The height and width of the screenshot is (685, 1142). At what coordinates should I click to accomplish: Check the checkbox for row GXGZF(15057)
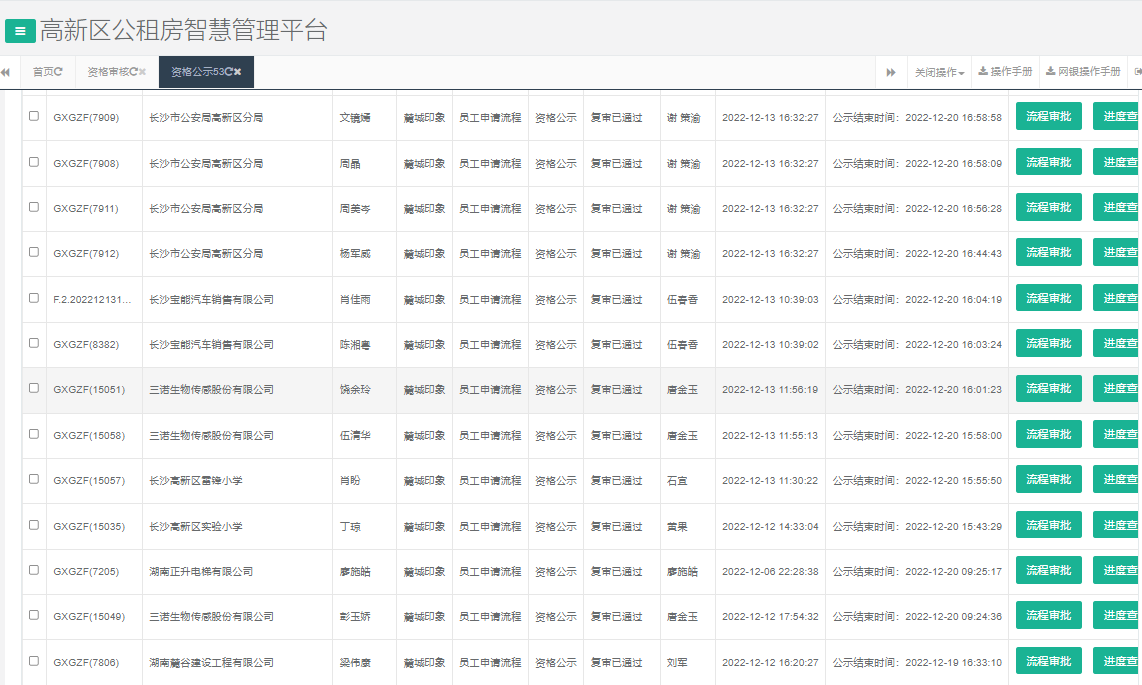pos(33,479)
